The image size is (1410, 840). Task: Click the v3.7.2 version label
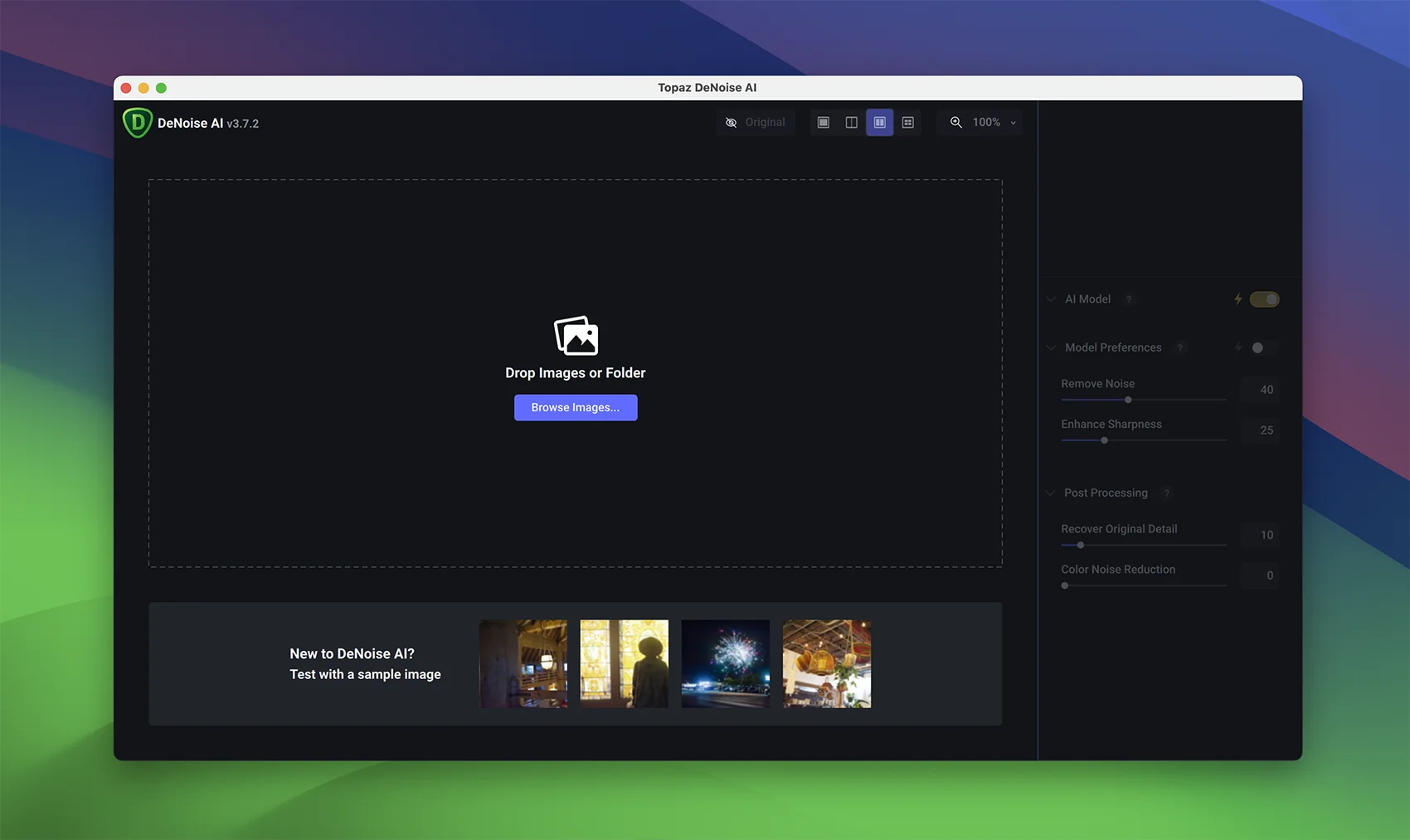coord(243,124)
